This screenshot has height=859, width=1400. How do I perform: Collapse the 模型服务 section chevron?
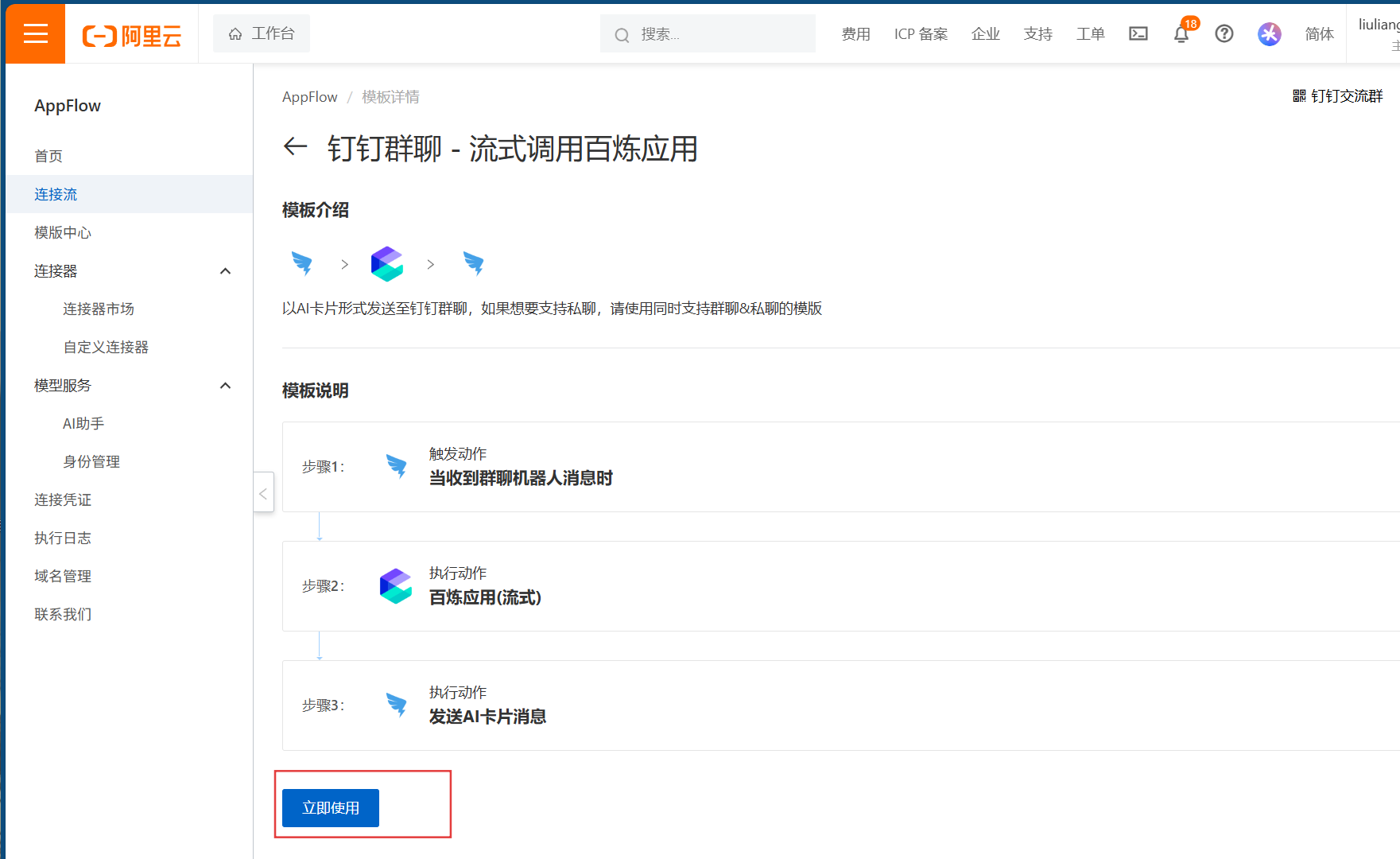226,386
